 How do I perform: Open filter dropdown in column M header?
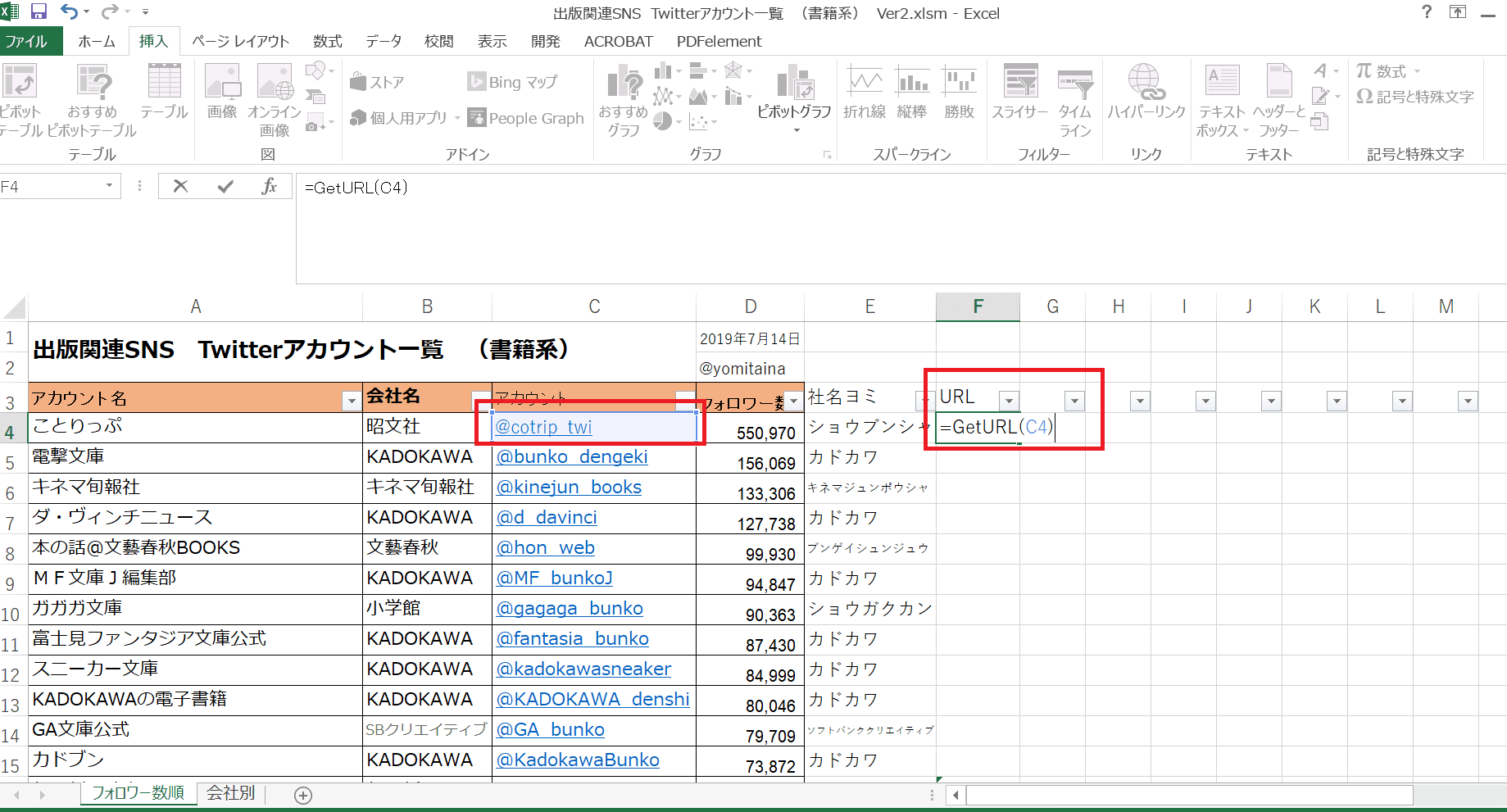(1468, 401)
